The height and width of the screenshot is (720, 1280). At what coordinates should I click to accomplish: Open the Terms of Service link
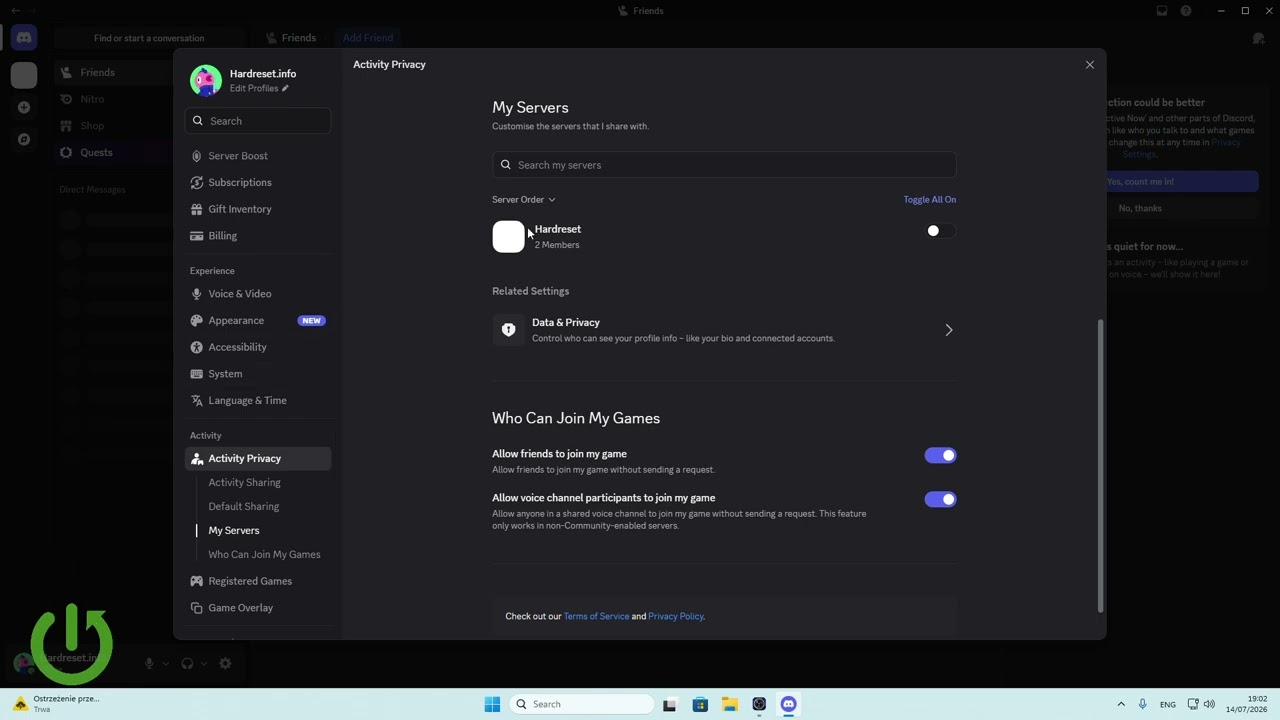point(596,616)
